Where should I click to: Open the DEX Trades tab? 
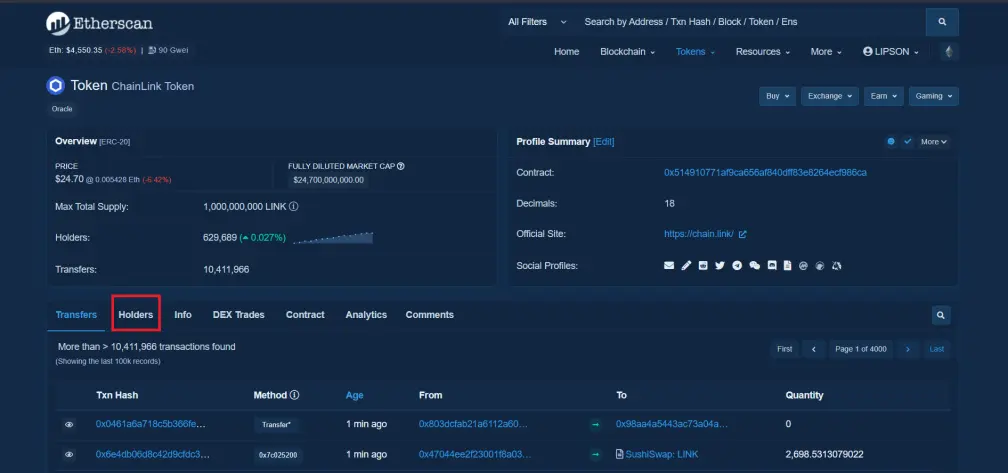coord(238,315)
